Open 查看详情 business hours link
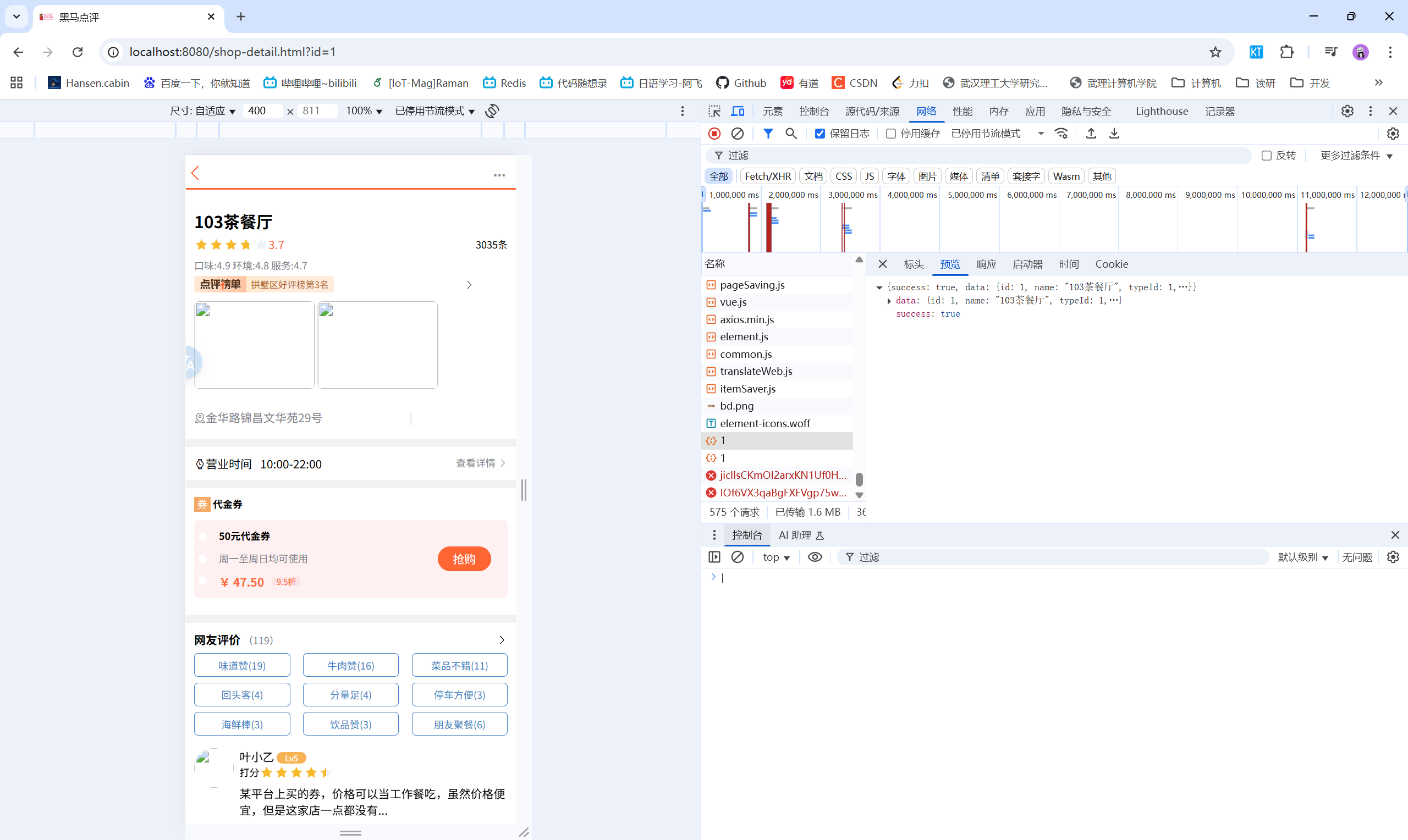This screenshot has height=840, width=1408. click(476, 463)
